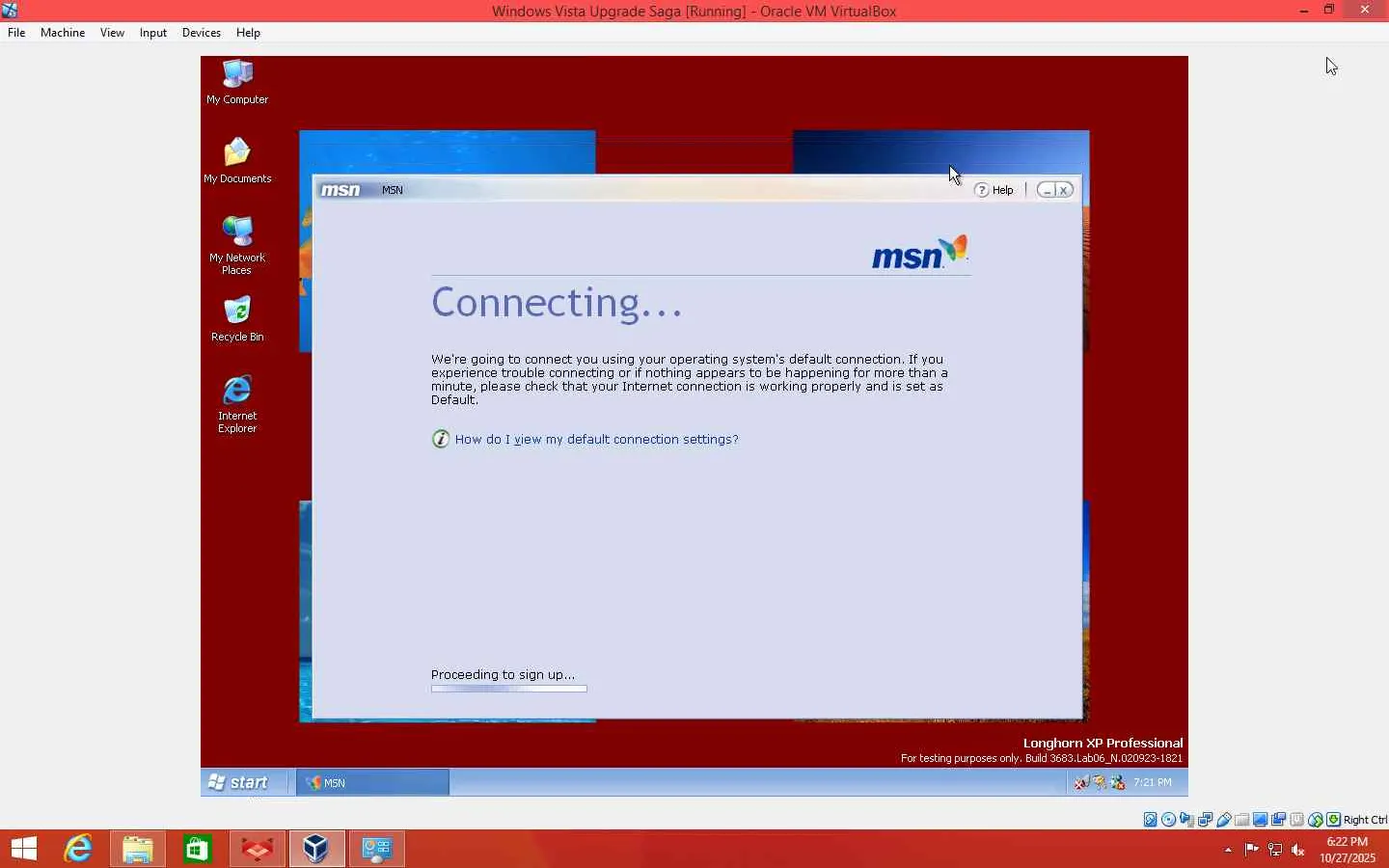Click the first guest tray icon with red X
This screenshot has width=1389, height=868.
pos(1082,783)
